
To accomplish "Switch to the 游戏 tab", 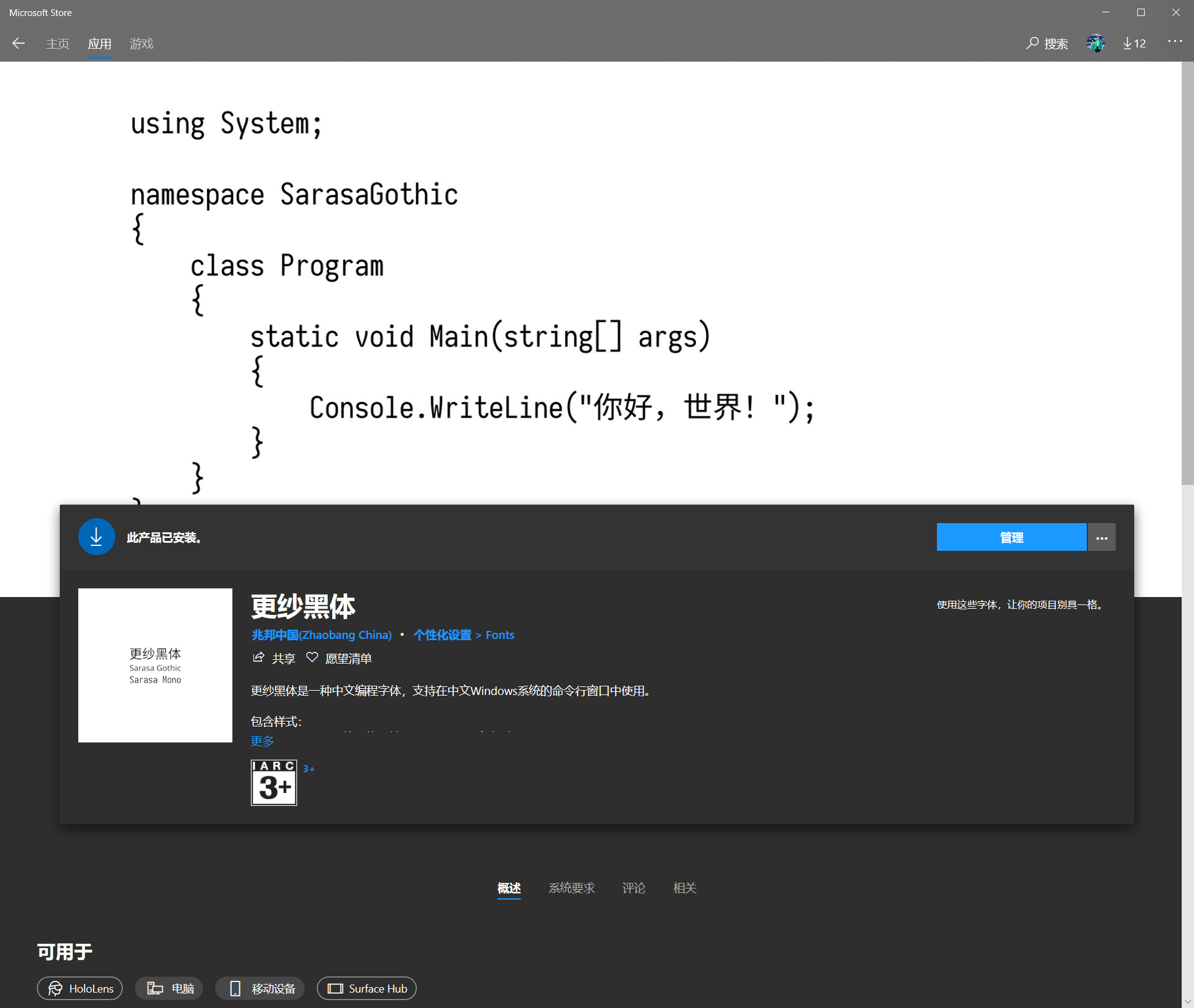I will (x=142, y=44).
